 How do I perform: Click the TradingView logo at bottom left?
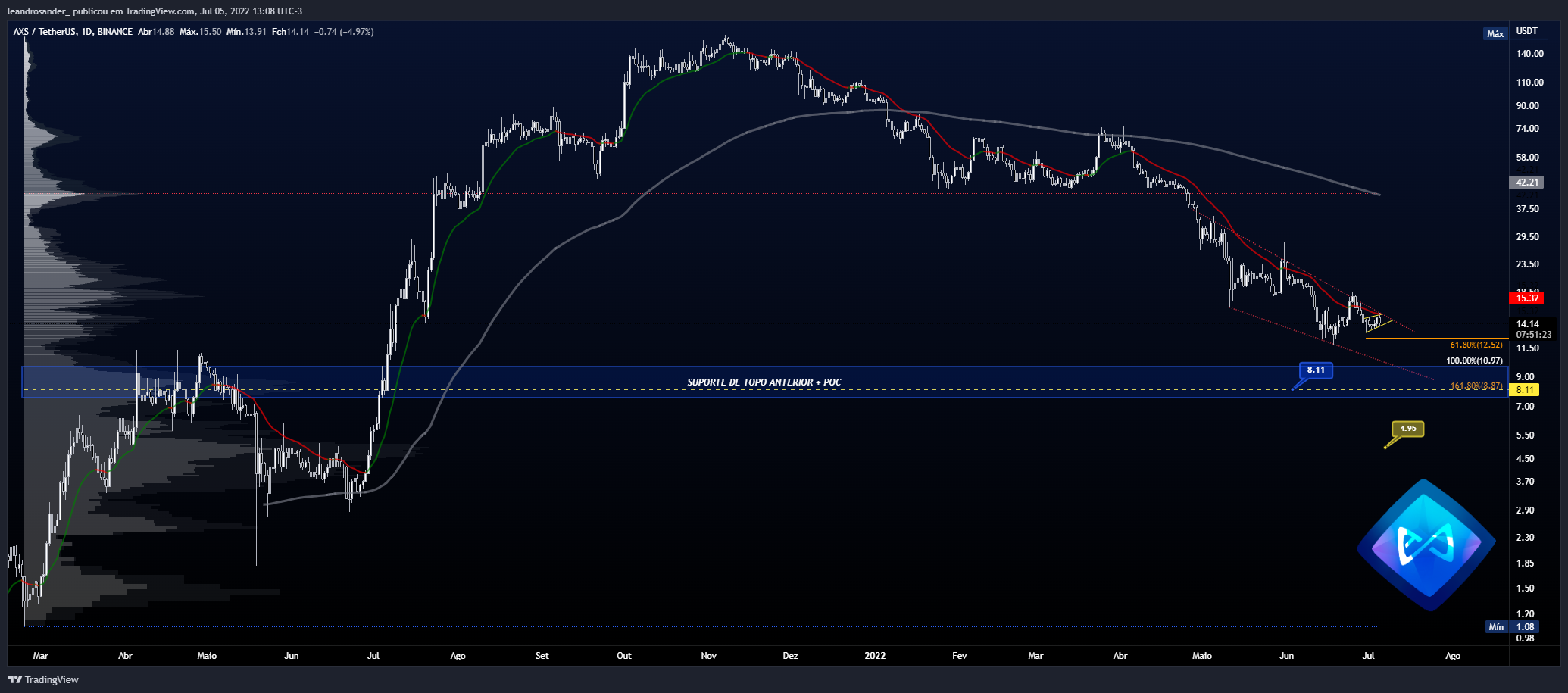coord(43,679)
